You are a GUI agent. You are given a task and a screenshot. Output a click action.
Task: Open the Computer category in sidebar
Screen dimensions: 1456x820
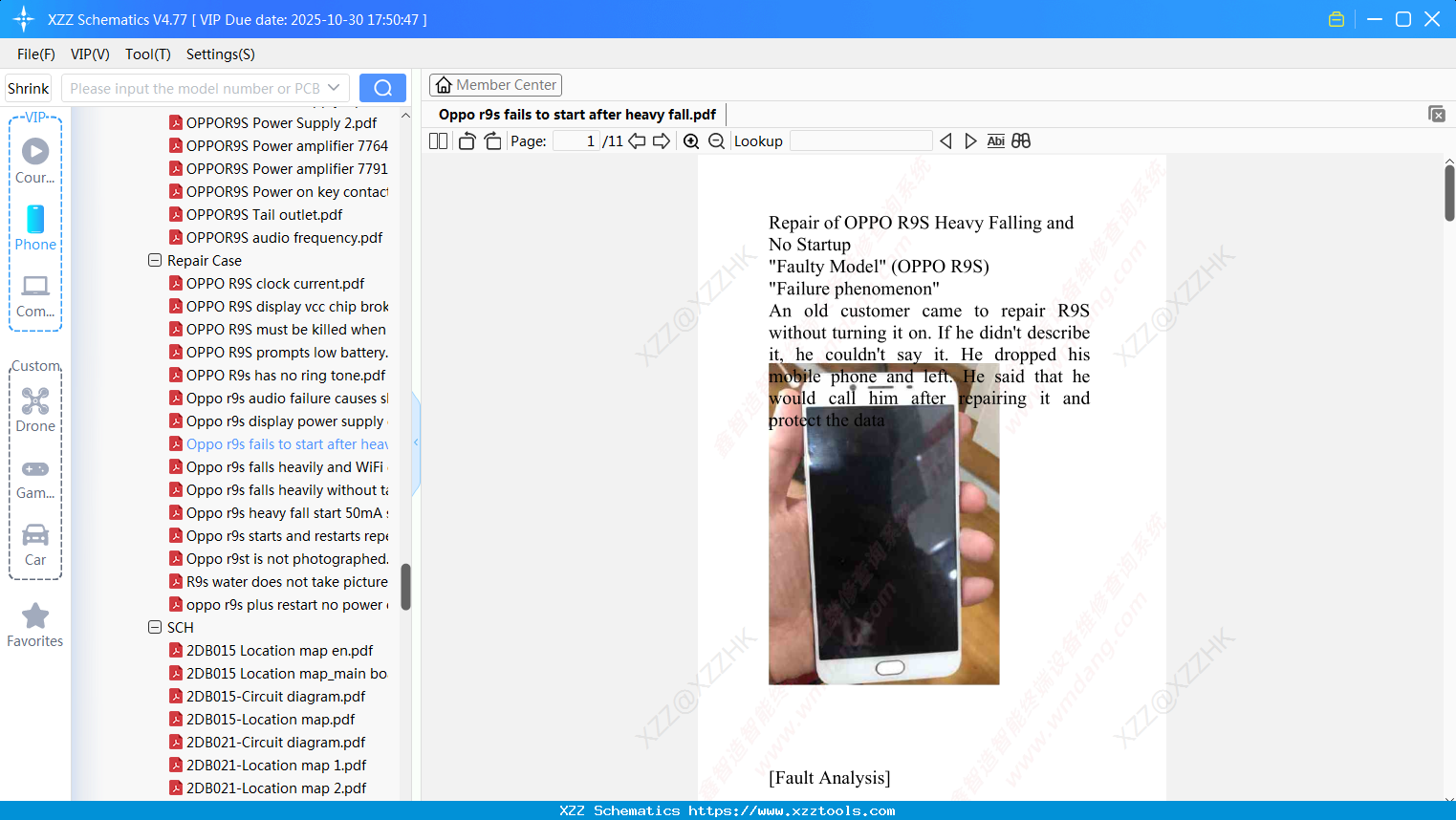tap(35, 295)
